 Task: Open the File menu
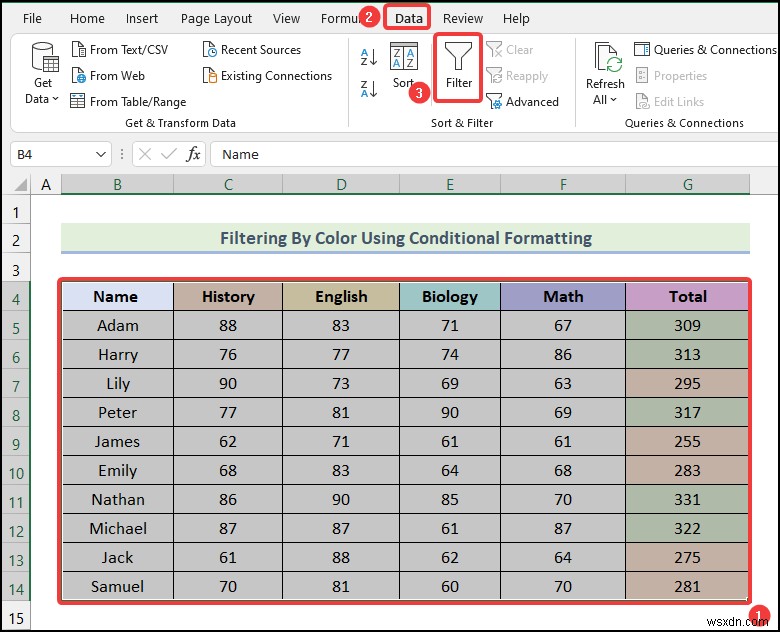click(x=32, y=19)
